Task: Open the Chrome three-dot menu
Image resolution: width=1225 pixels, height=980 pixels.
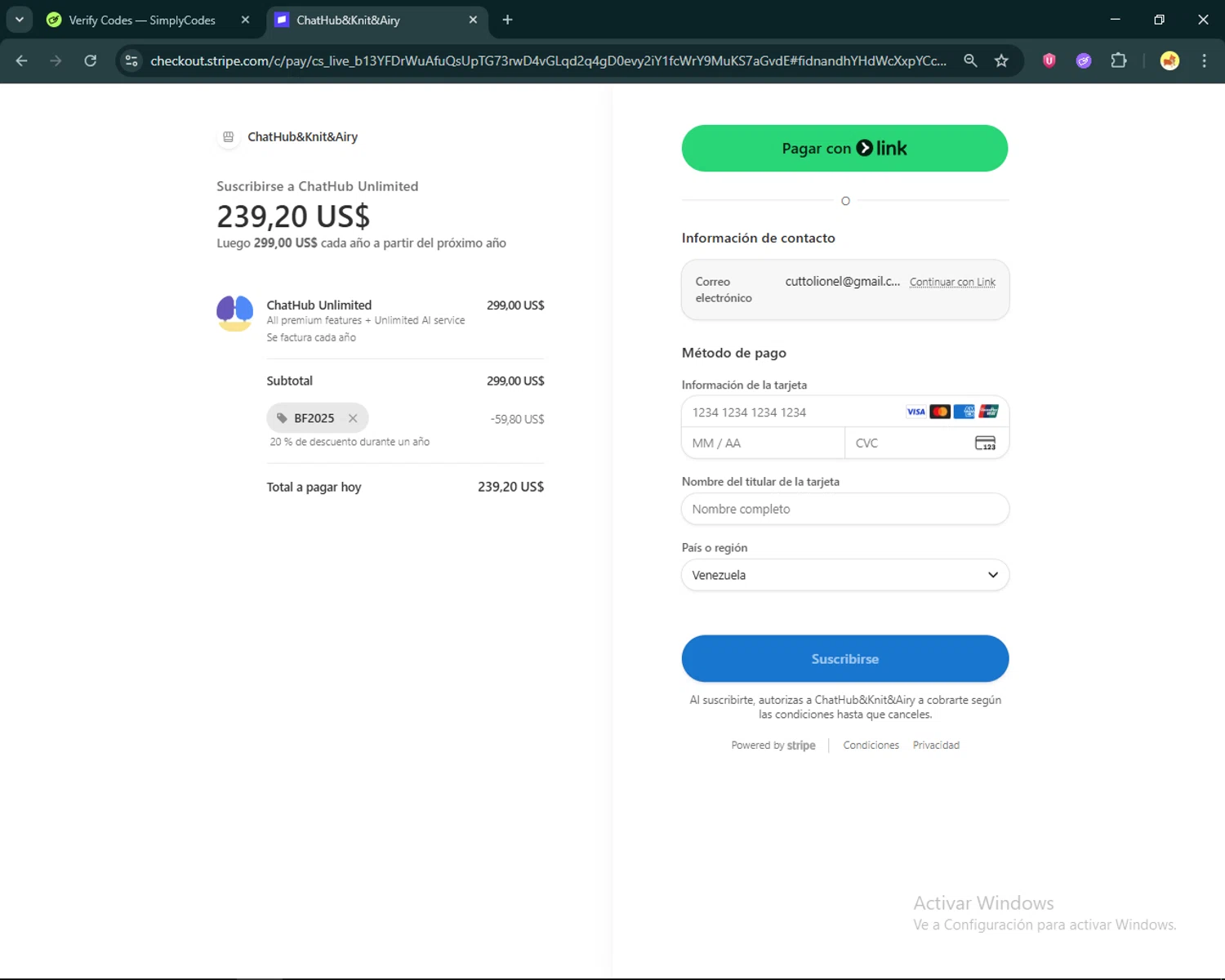Action: point(1204,60)
